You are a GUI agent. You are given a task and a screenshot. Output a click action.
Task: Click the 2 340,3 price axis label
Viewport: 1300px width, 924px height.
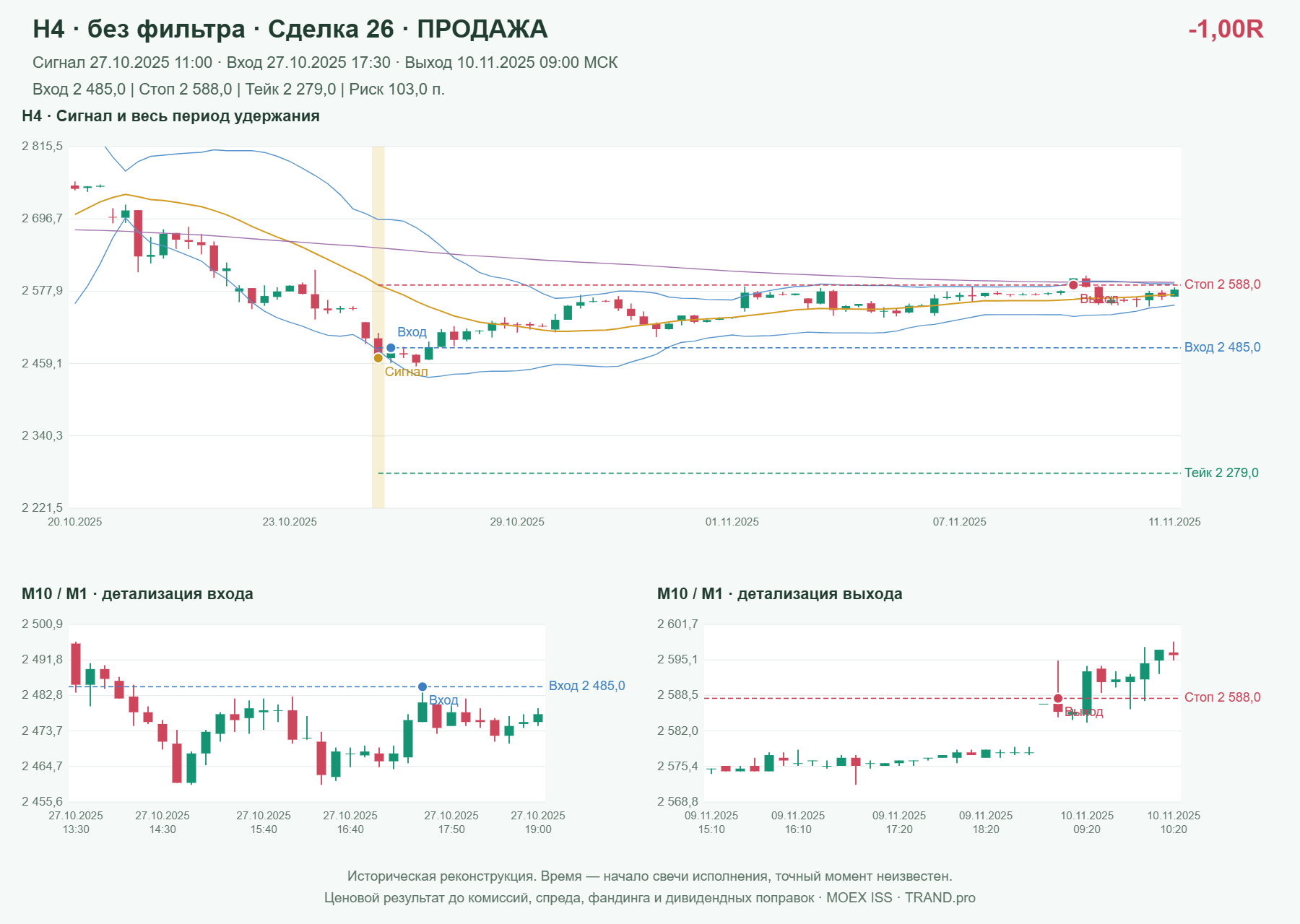pyautogui.click(x=42, y=436)
